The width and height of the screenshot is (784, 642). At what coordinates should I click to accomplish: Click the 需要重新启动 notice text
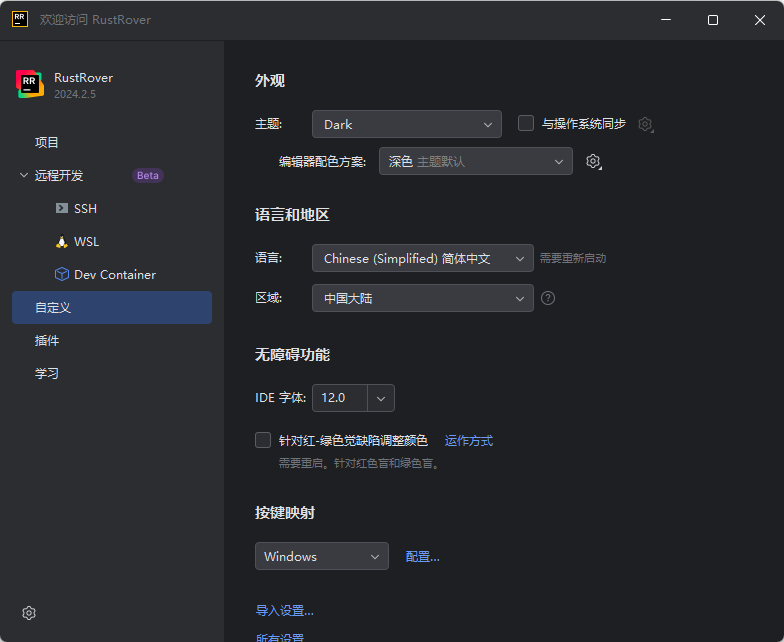(573, 258)
